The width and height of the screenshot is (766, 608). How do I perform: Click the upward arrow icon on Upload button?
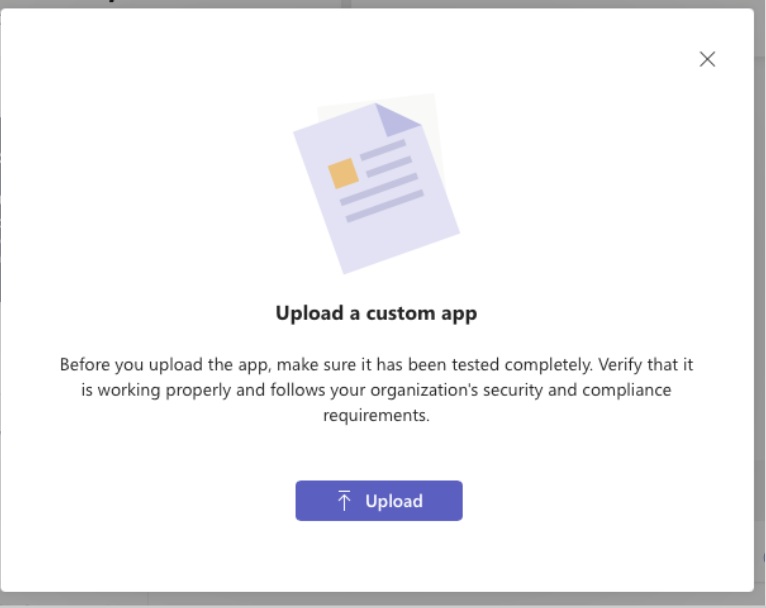(344, 501)
